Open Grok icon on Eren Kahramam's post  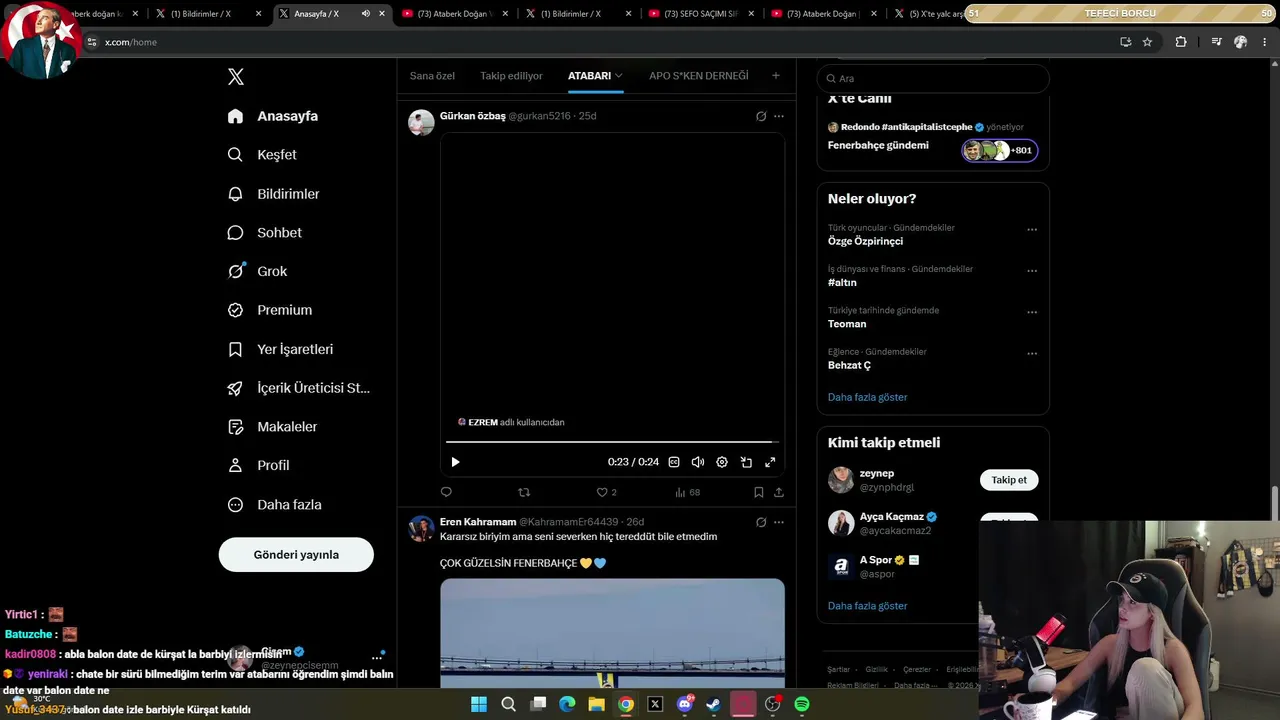pyautogui.click(x=761, y=522)
